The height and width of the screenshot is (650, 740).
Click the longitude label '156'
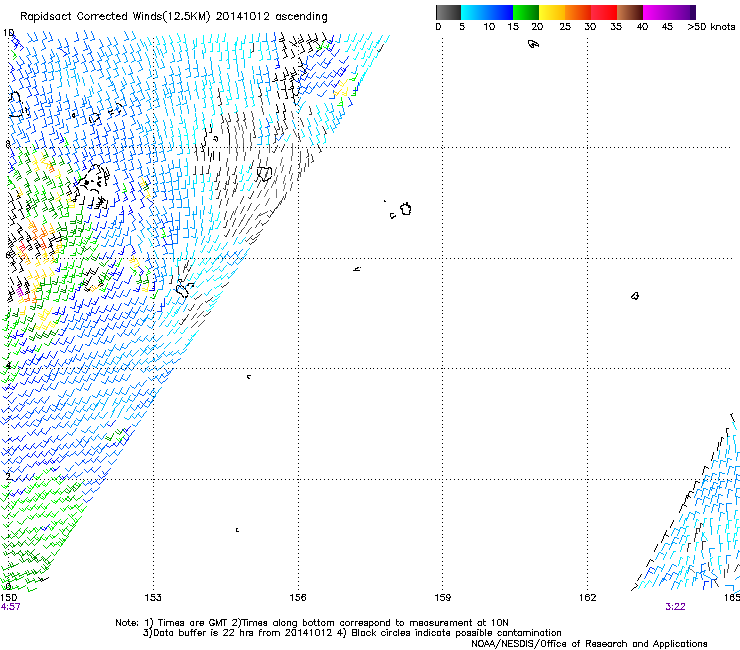(x=298, y=598)
